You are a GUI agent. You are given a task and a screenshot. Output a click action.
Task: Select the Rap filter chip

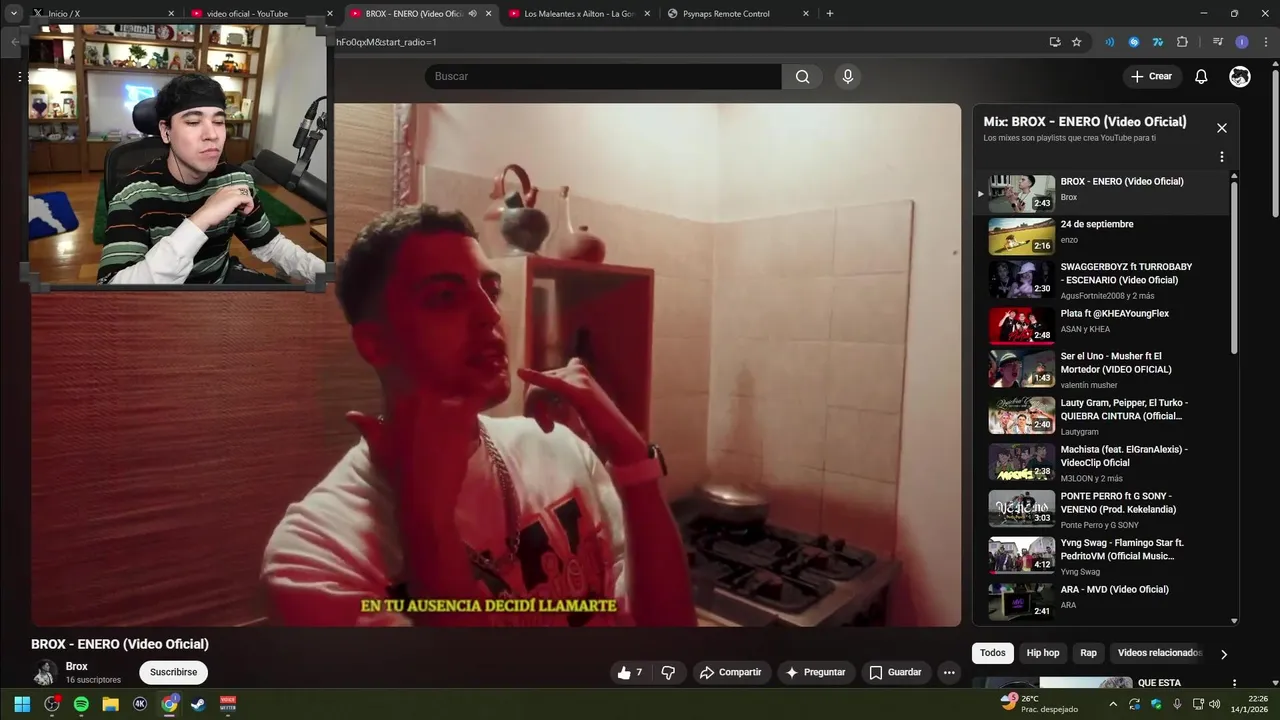coord(1088,653)
